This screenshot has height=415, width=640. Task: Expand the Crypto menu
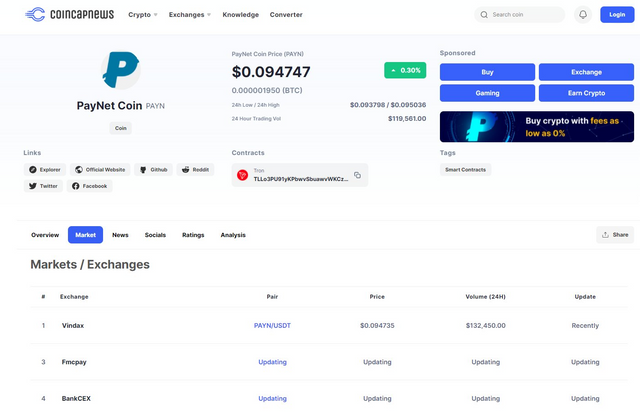pyautogui.click(x=143, y=15)
